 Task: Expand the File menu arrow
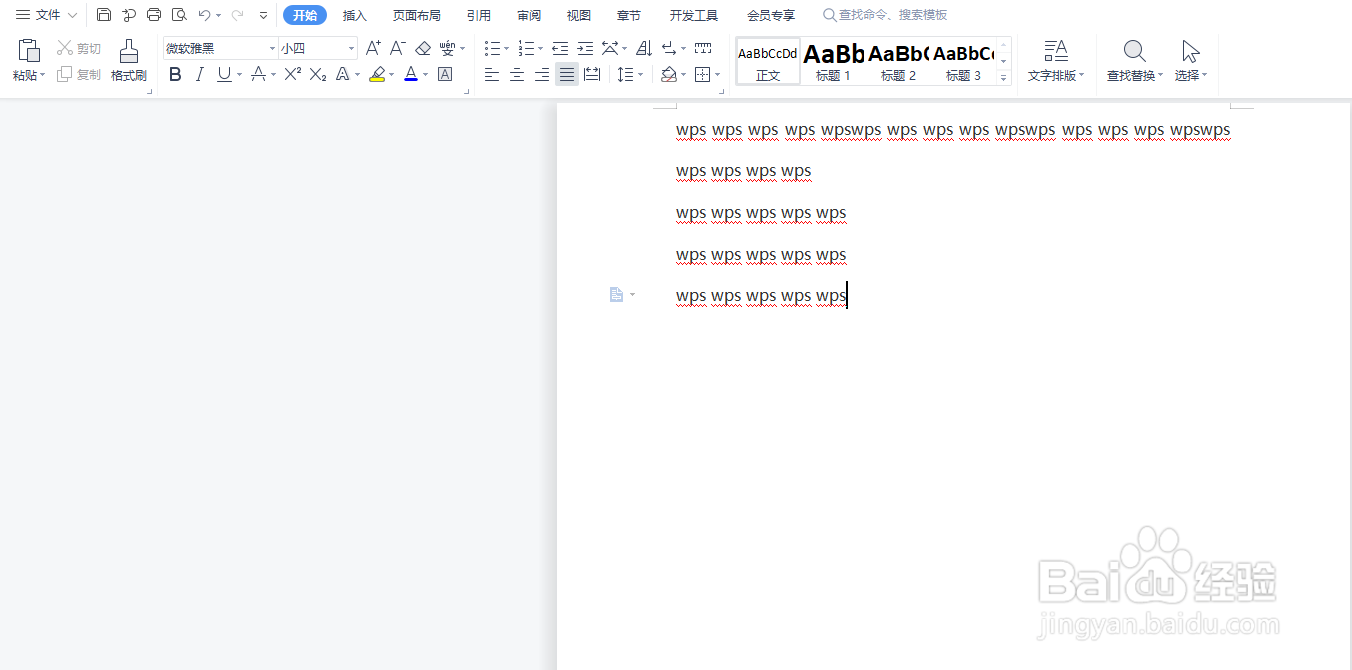[72, 15]
